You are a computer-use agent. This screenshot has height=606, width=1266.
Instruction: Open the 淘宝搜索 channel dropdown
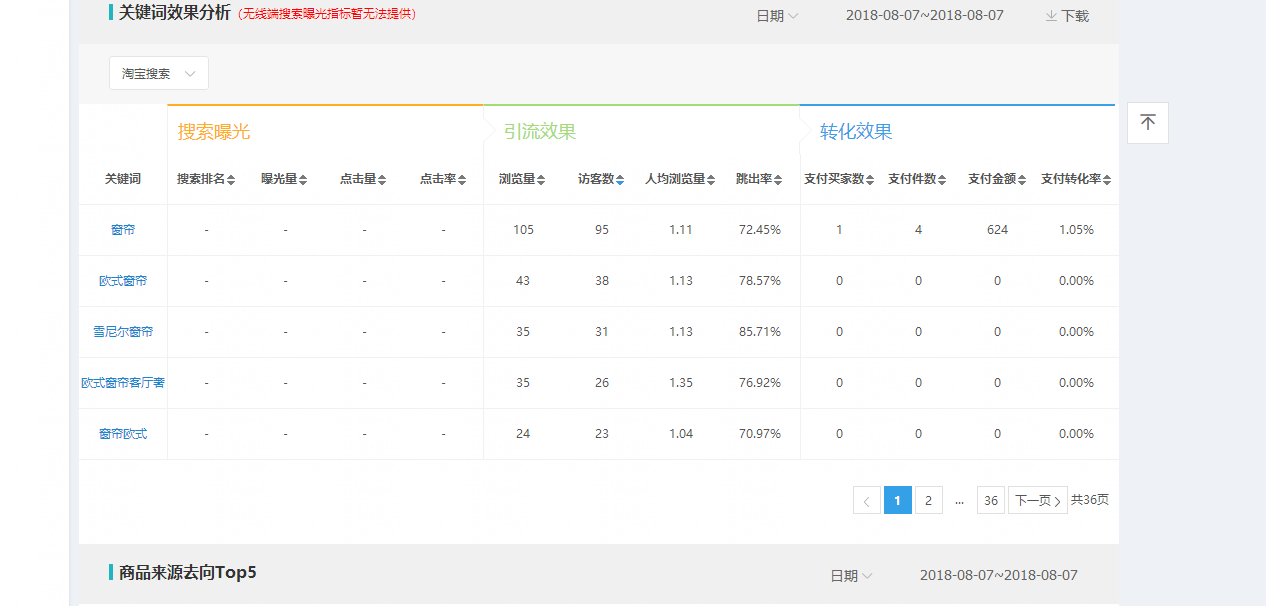(x=158, y=73)
